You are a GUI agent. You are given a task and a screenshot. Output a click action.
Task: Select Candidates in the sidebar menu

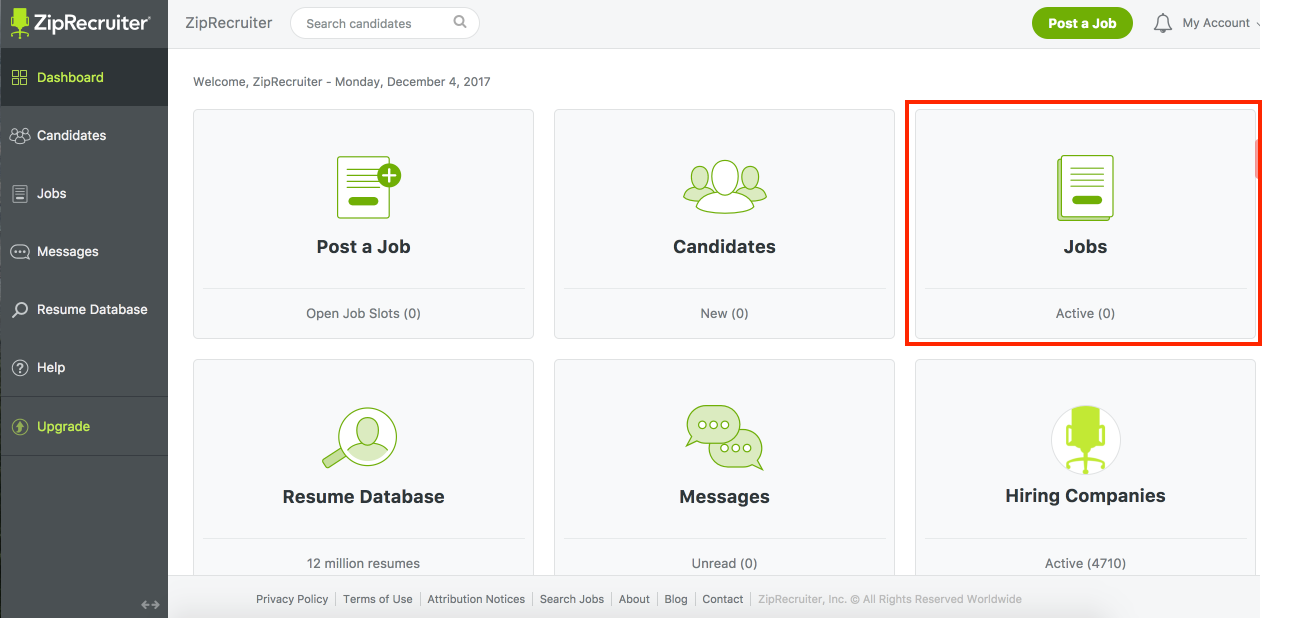(x=71, y=135)
